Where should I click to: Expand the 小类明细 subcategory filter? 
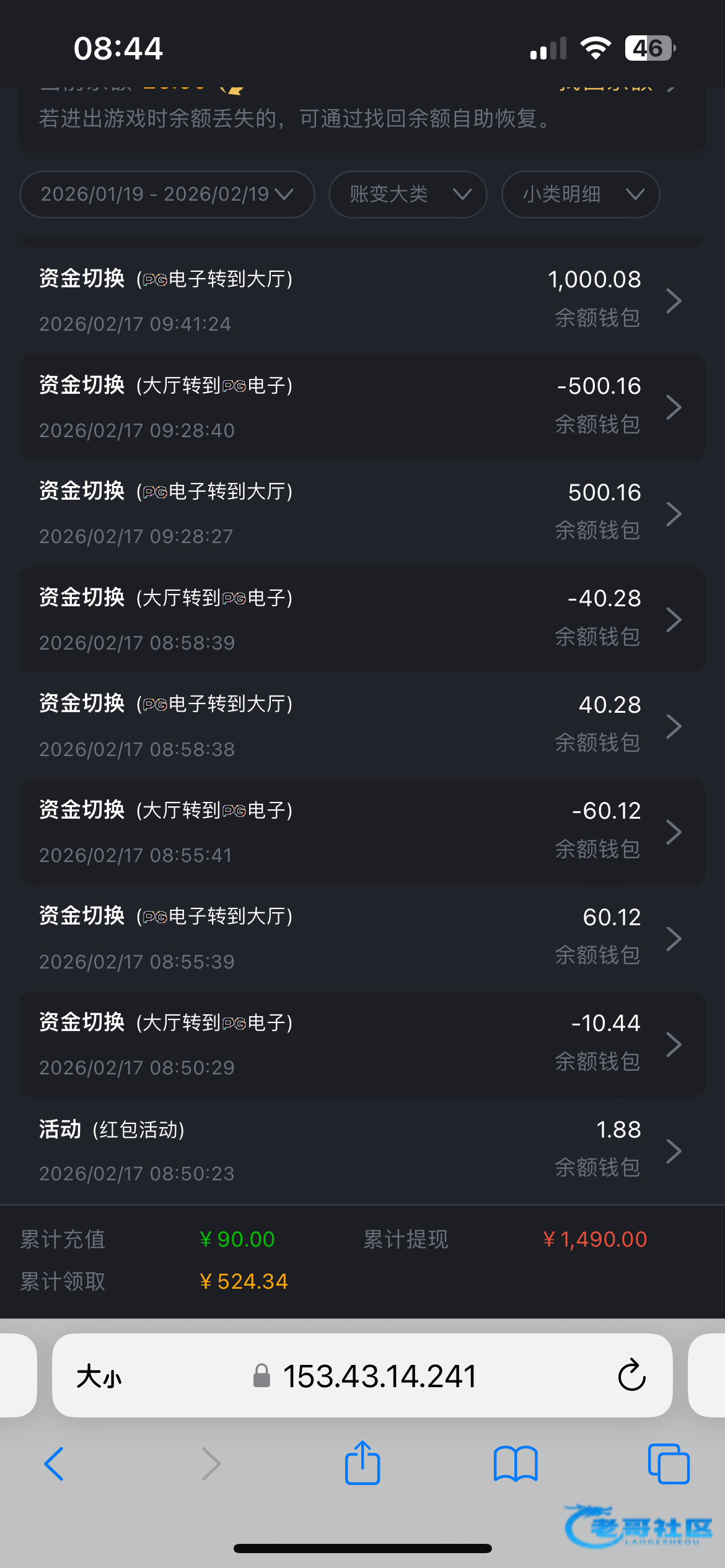[x=580, y=194]
